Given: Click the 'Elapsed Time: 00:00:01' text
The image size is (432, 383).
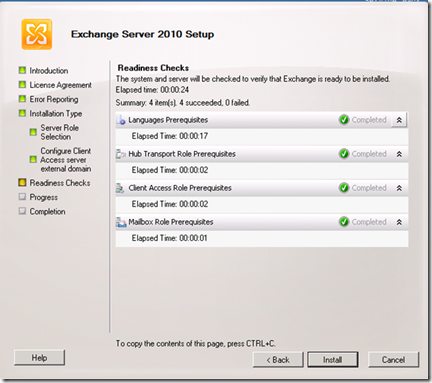Looking at the screenshot, I should 170,238.
